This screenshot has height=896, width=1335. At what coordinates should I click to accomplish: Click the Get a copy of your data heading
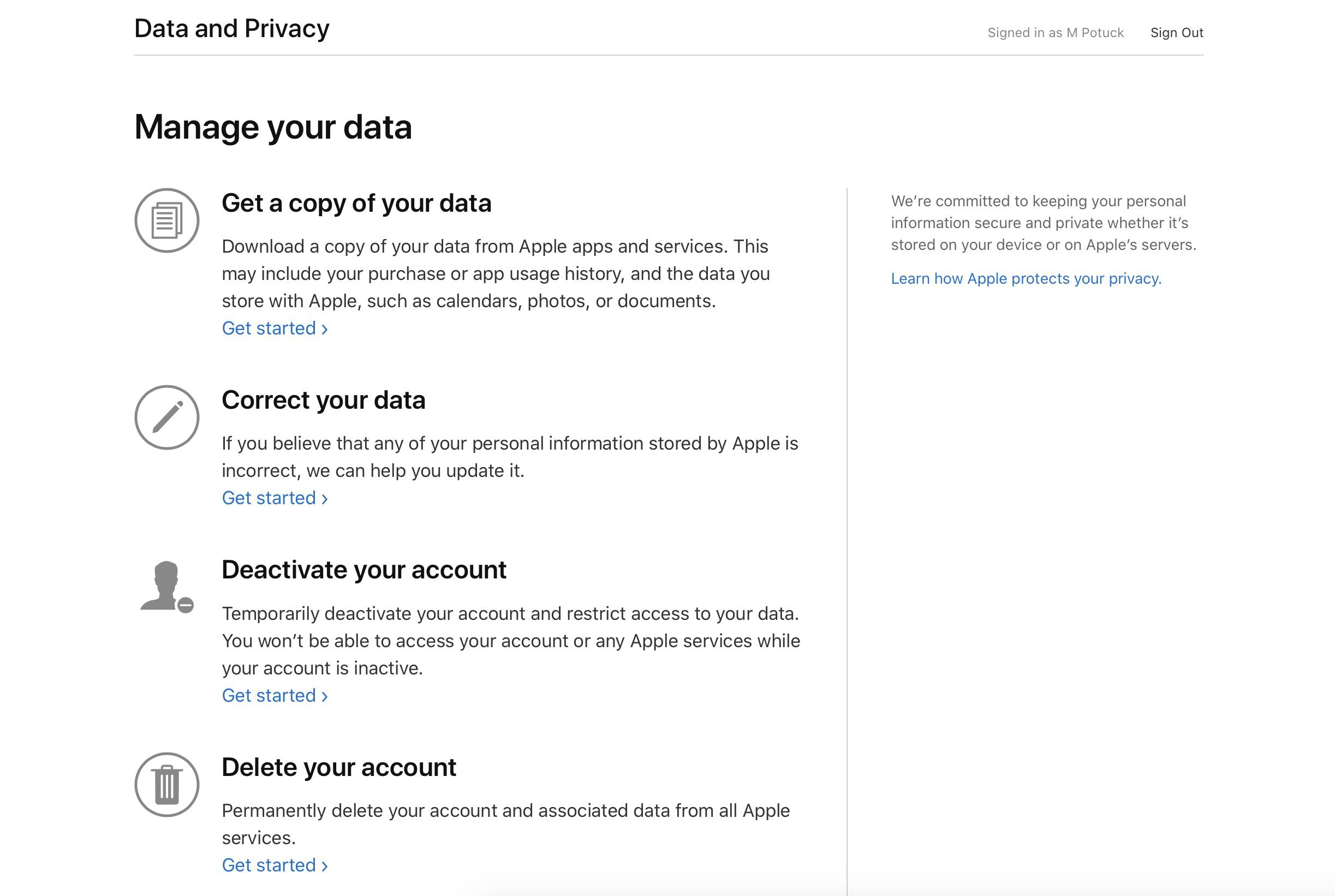point(356,202)
